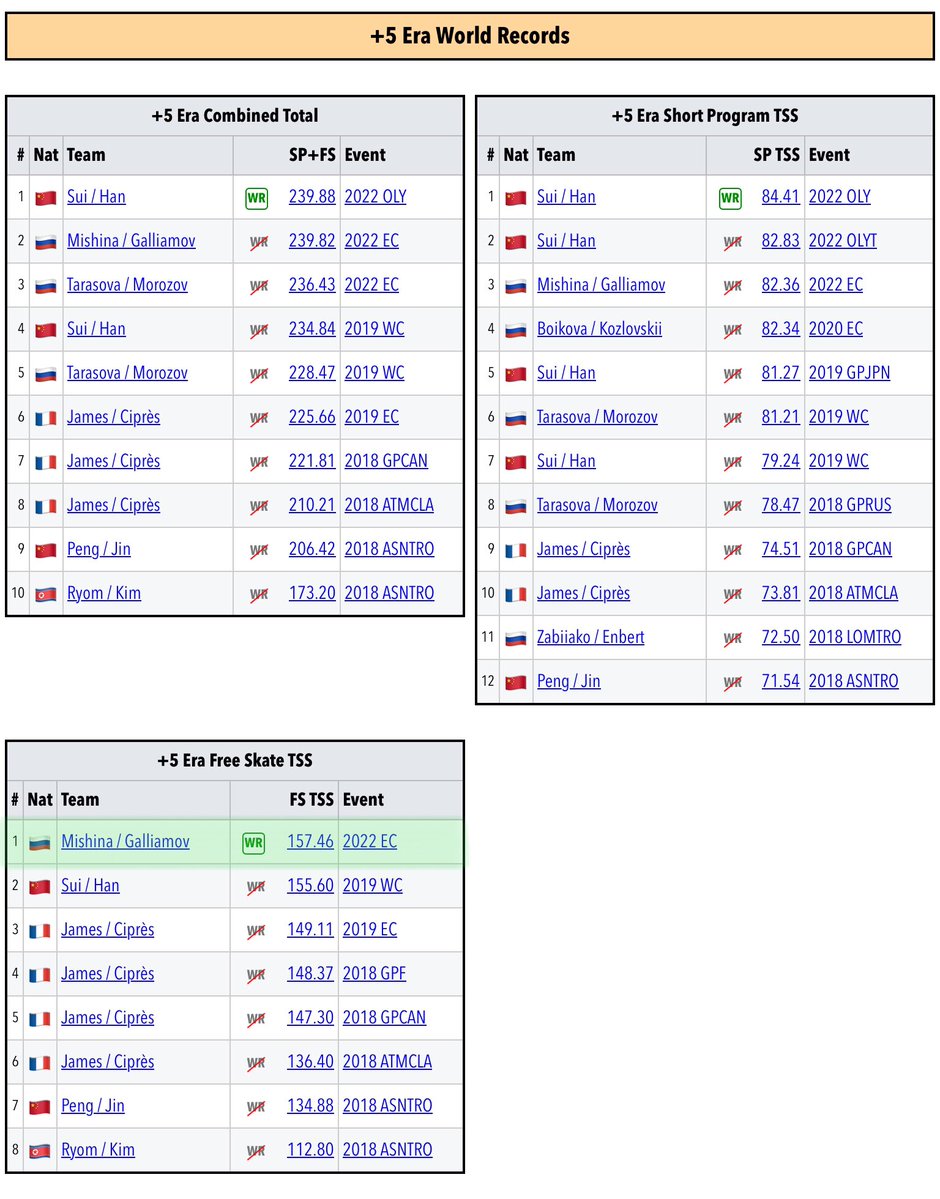This screenshot has height=1199, width=940.
Task: Click the FS TSS column header
Action: point(311,801)
